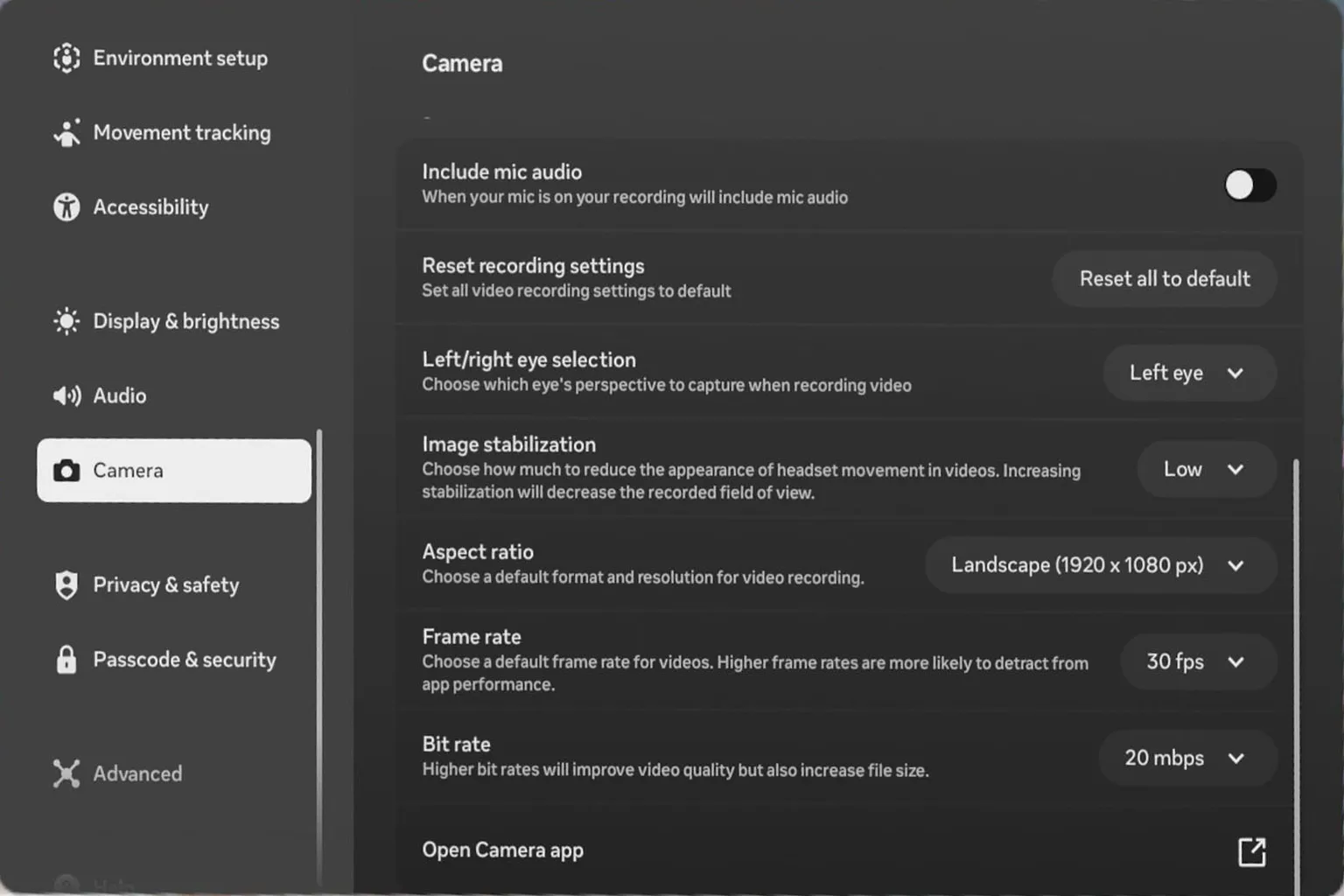Select the Movement tracking icon

tap(67, 132)
